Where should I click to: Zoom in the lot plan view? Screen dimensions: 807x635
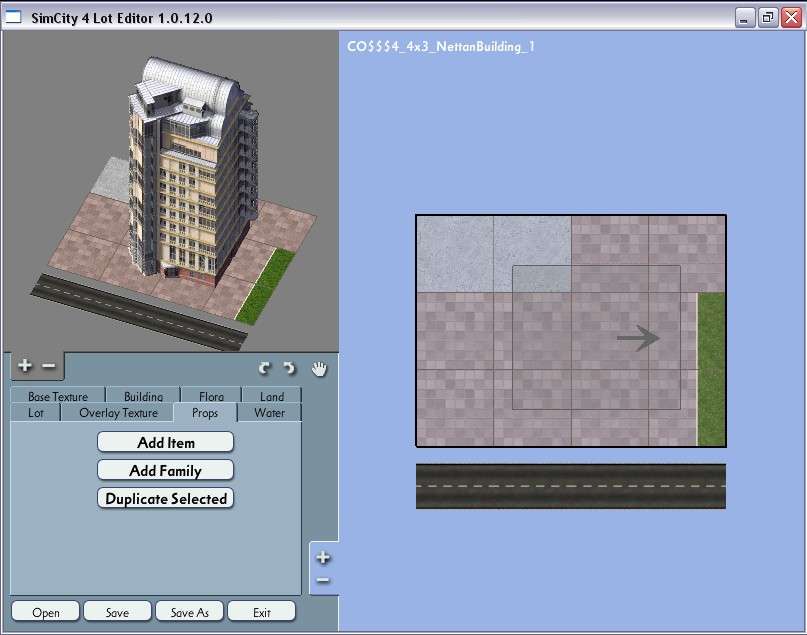tap(323, 557)
